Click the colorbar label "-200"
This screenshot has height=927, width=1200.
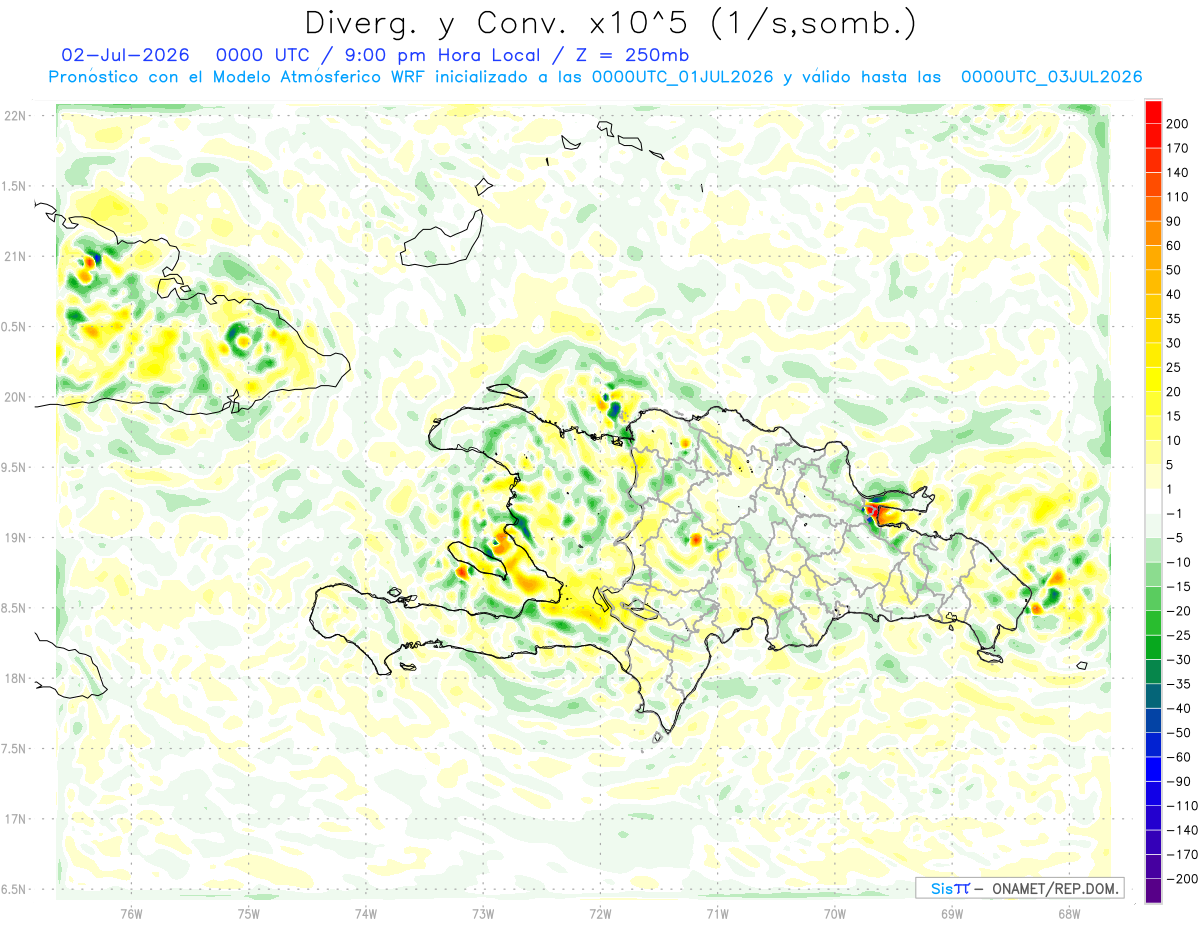pyautogui.click(x=1182, y=878)
